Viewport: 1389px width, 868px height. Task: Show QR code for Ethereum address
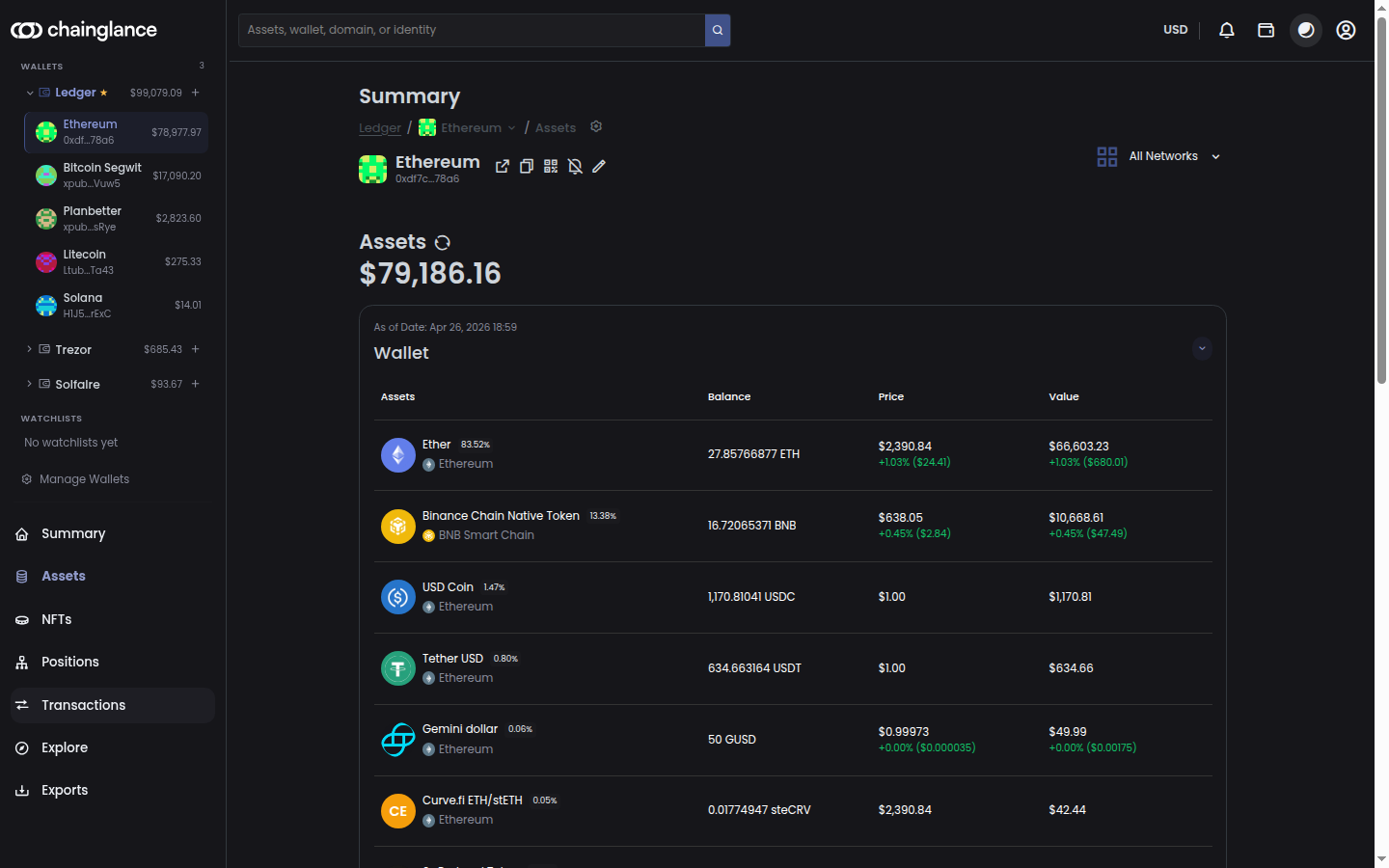point(551,166)
